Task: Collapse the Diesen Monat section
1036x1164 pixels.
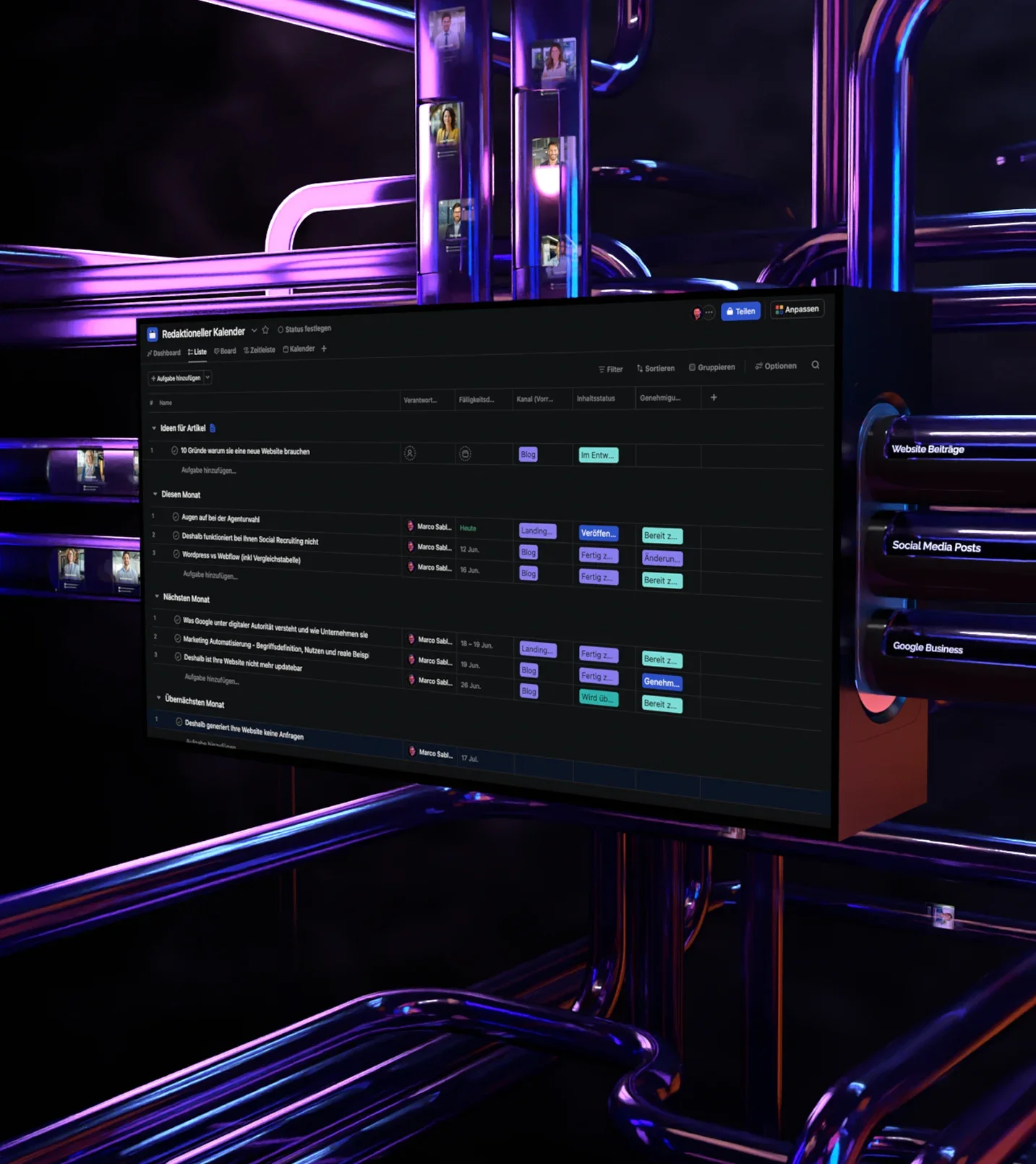Action: [155, 494]
